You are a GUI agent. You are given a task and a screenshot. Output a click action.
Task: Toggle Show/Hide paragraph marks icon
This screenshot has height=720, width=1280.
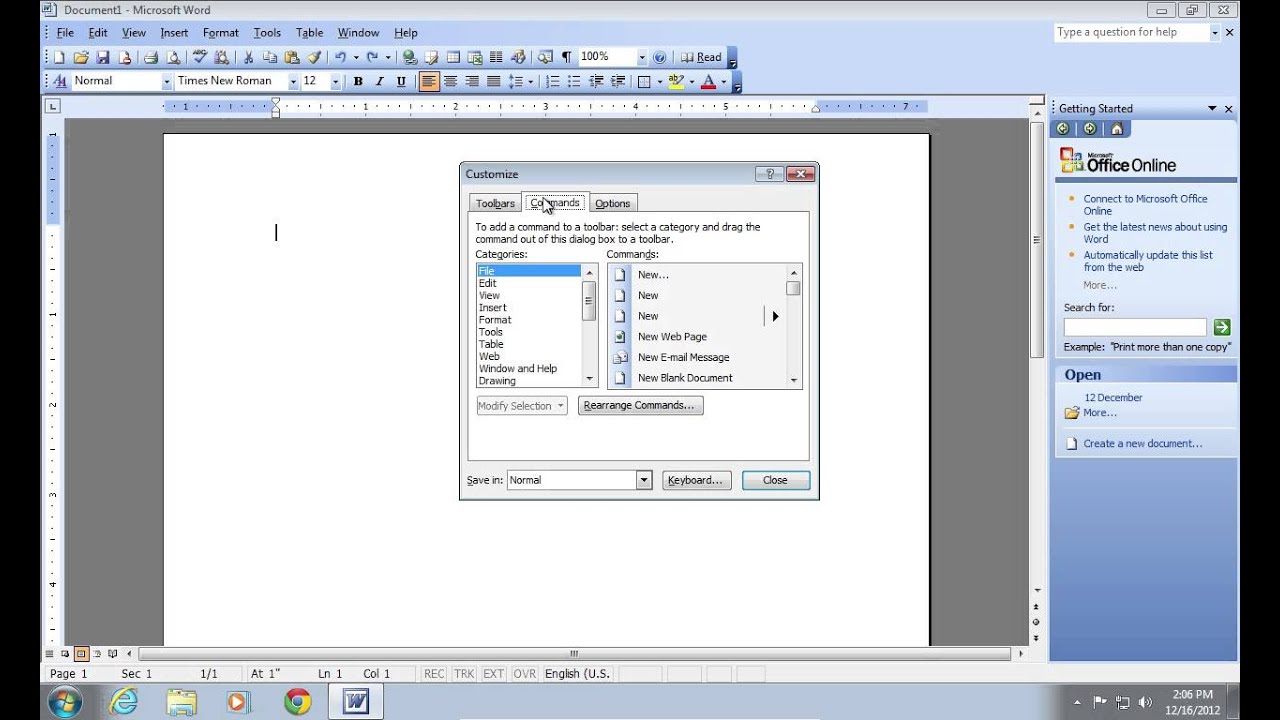coord(567,58)
